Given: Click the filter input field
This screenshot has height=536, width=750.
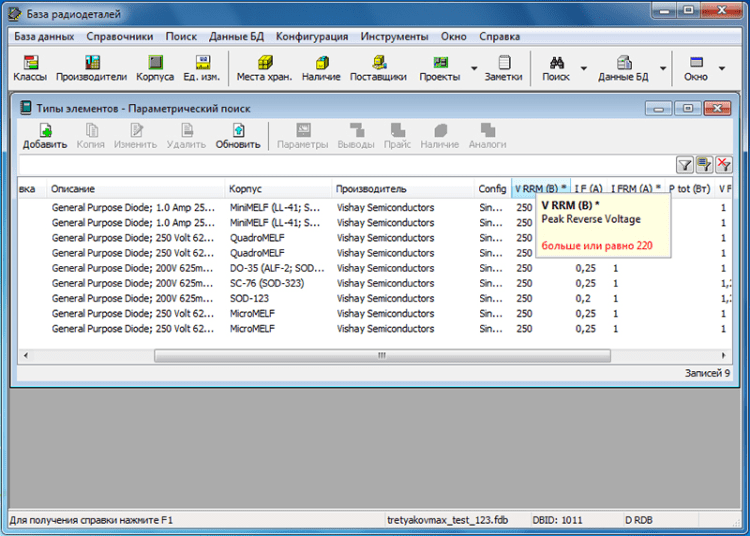Looking at the screenshot, I should 346,165.
